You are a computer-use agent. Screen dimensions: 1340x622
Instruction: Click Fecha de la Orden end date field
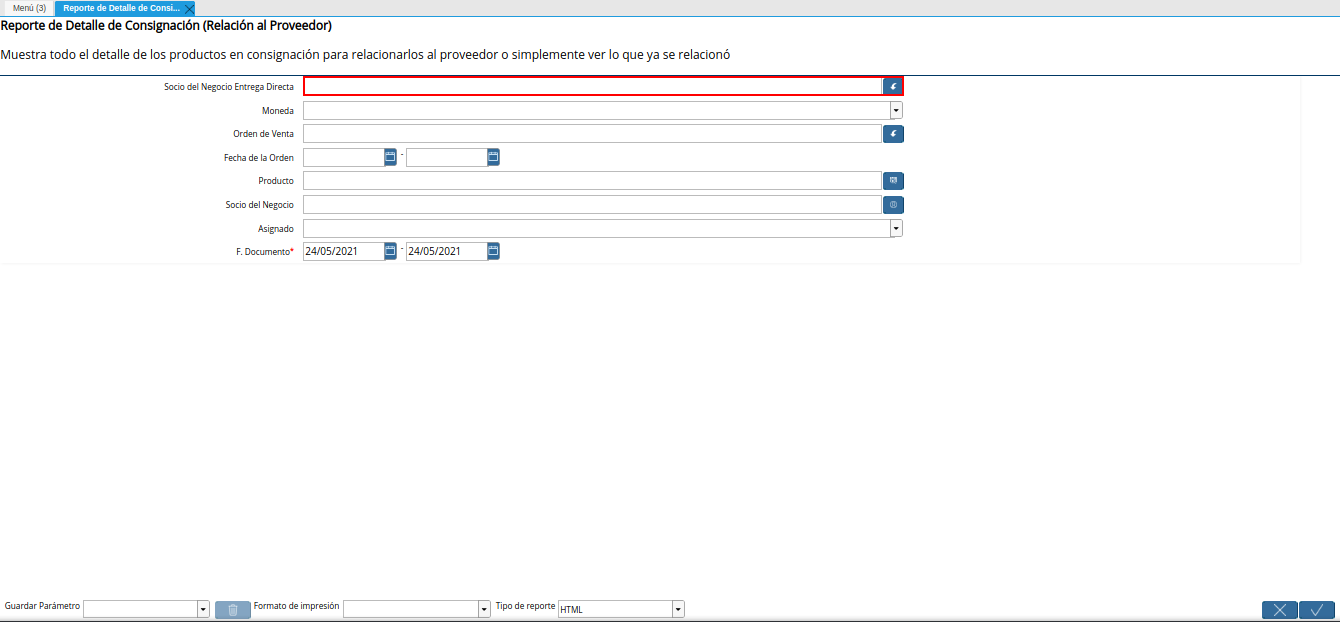tap(446, 157)
